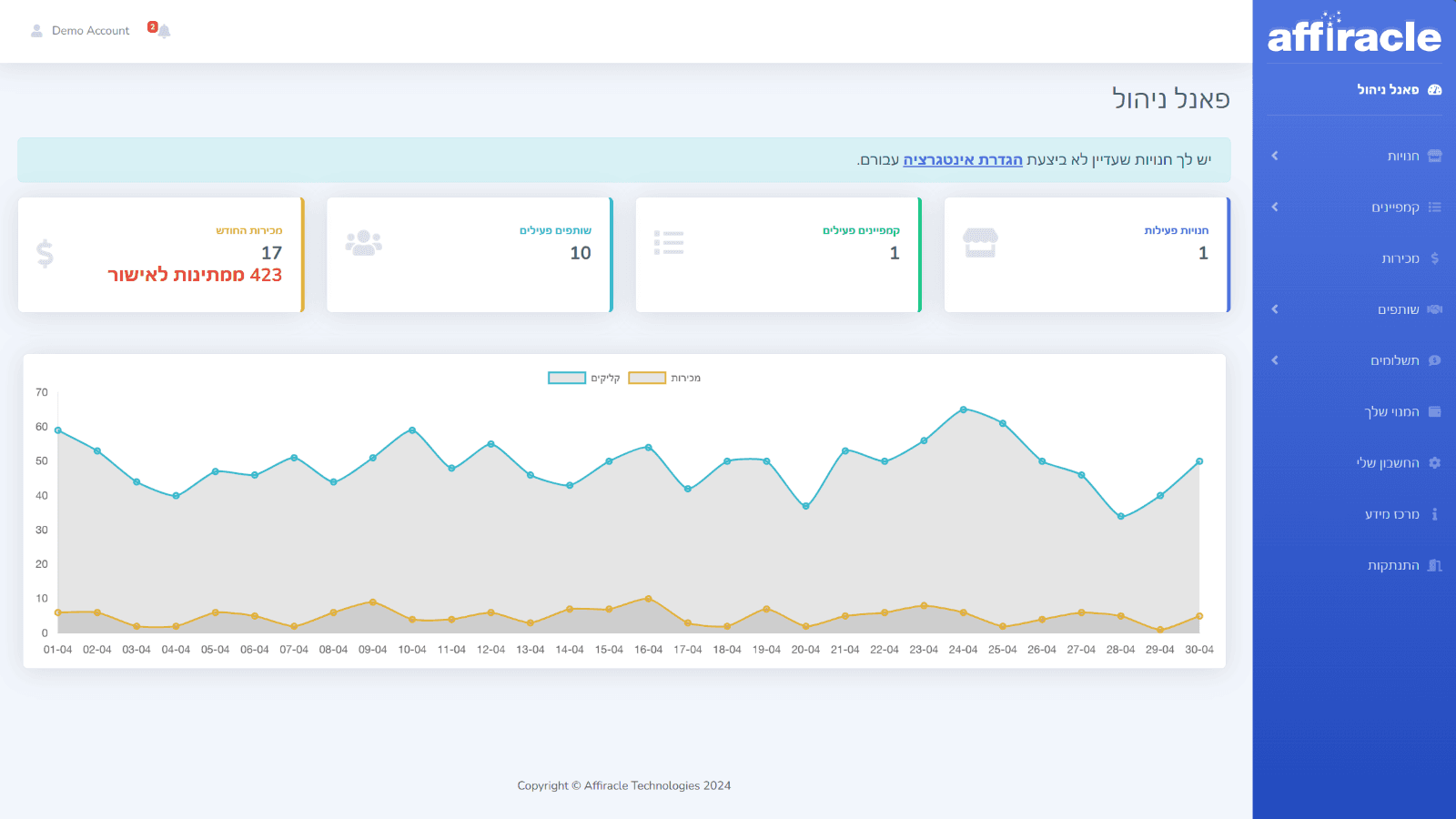Screen dimensions: 1456x819
Task: Click the gear icon beside החשבון שלי
Action: click(x=1435, y=463)
